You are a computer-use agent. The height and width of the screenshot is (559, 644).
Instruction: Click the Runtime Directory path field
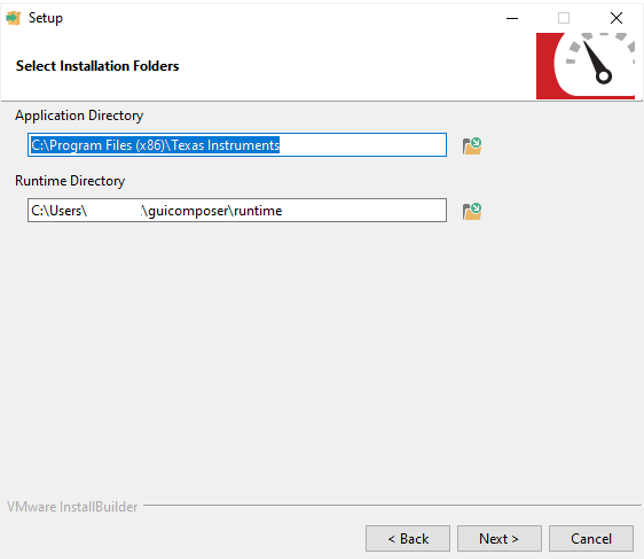(237, 210)
